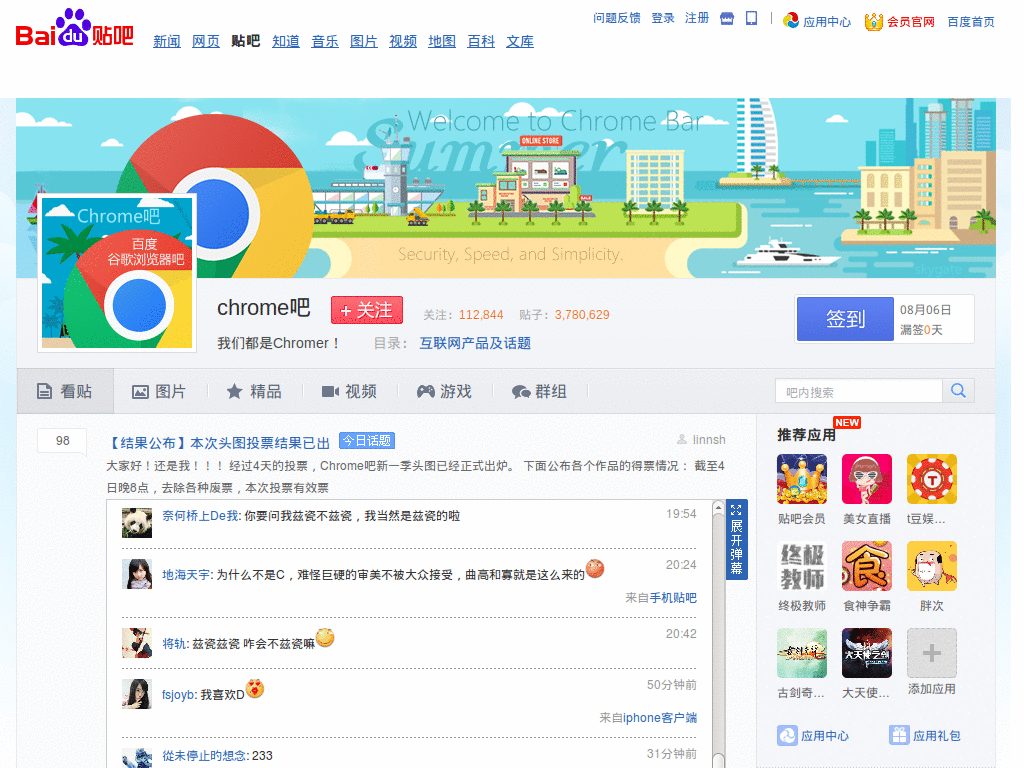Switch to the 游戏 tab

tap(444, 391)
